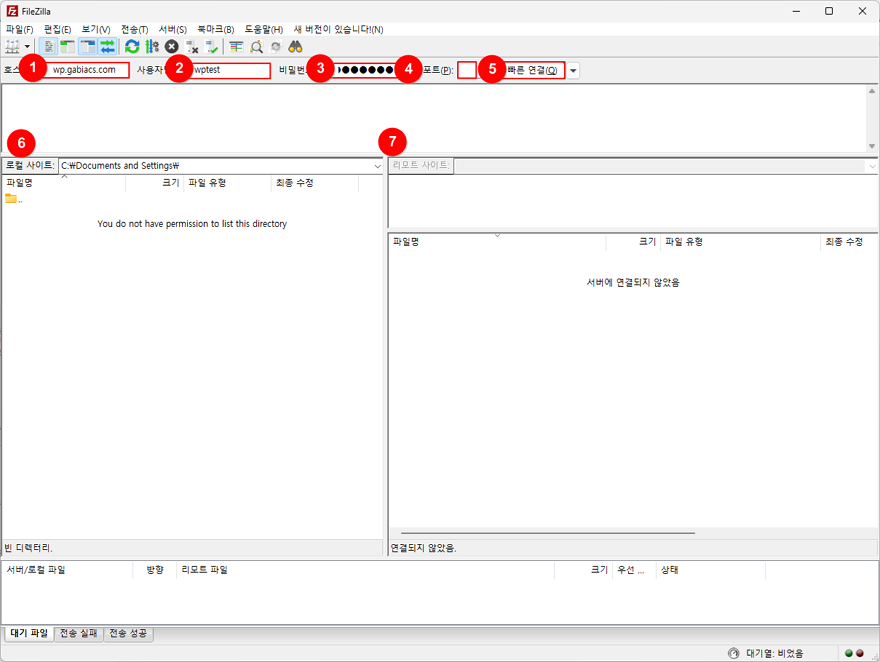This screenshot has height=662, width=880.
Task: Toggle the message log display icon
Action: tap(50, 47)
